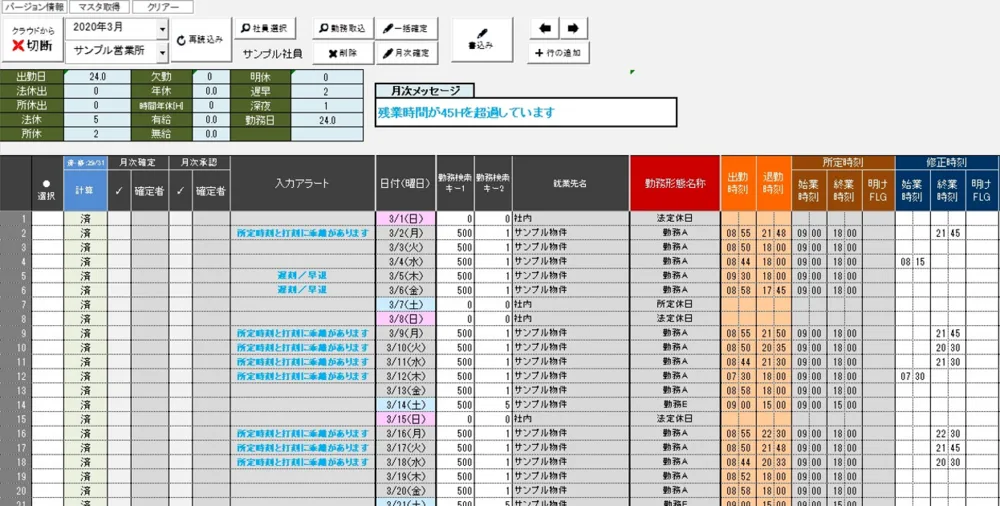Click 法定休日 in the 3/15 row

(x=675, y=419)
